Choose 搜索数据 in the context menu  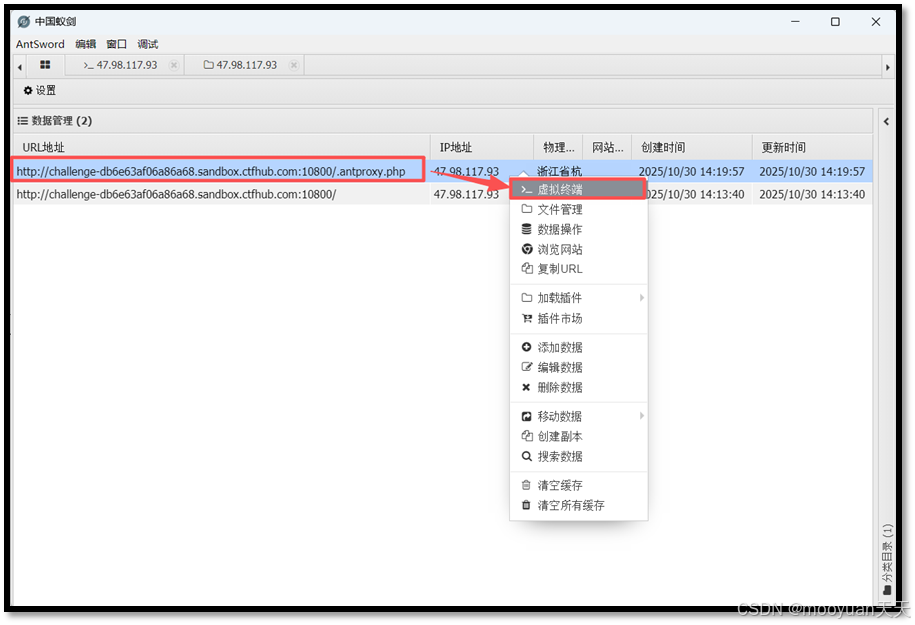[x=578, y=456]
